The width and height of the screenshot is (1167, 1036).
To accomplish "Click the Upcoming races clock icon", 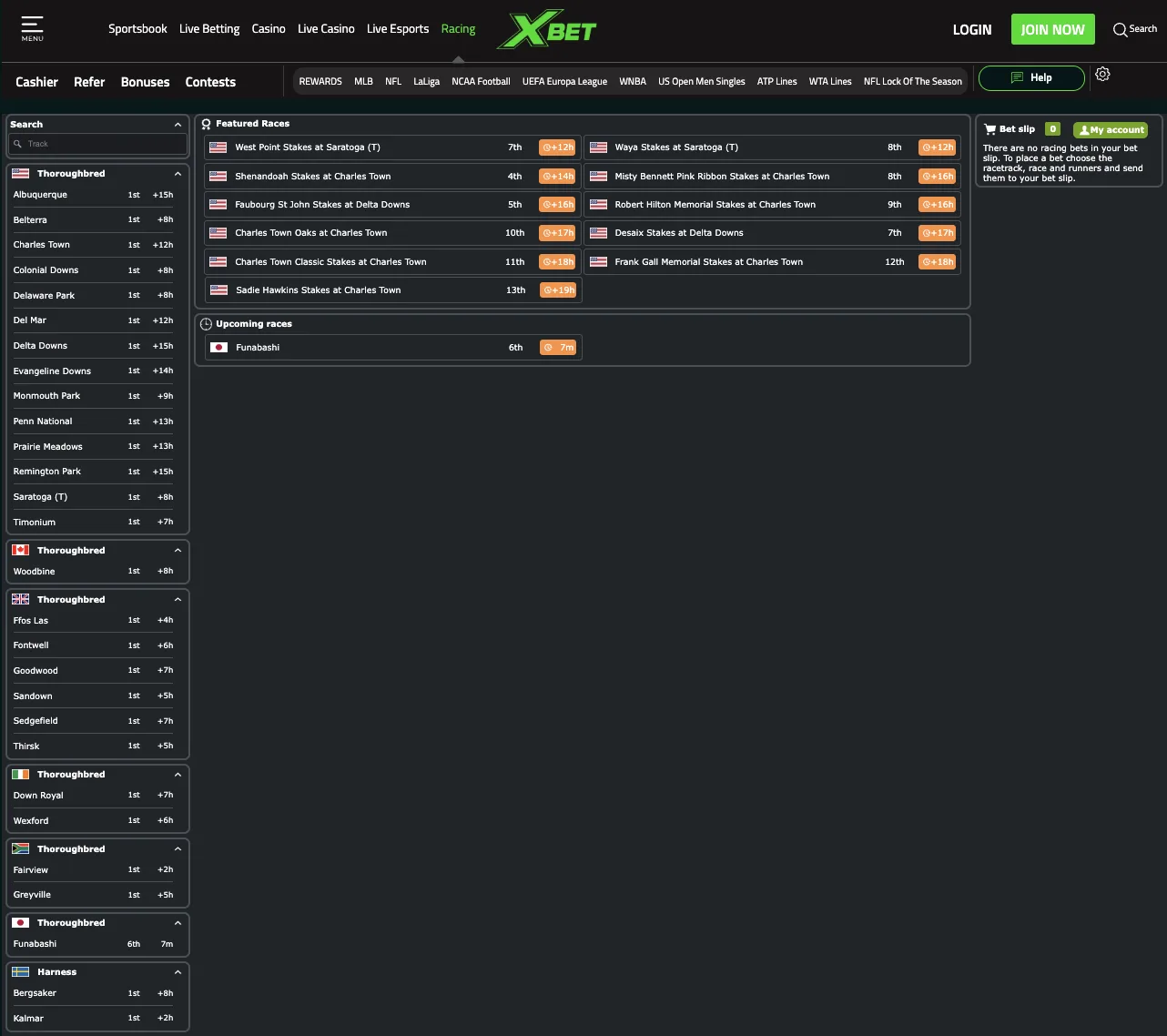I will [207, 324].
